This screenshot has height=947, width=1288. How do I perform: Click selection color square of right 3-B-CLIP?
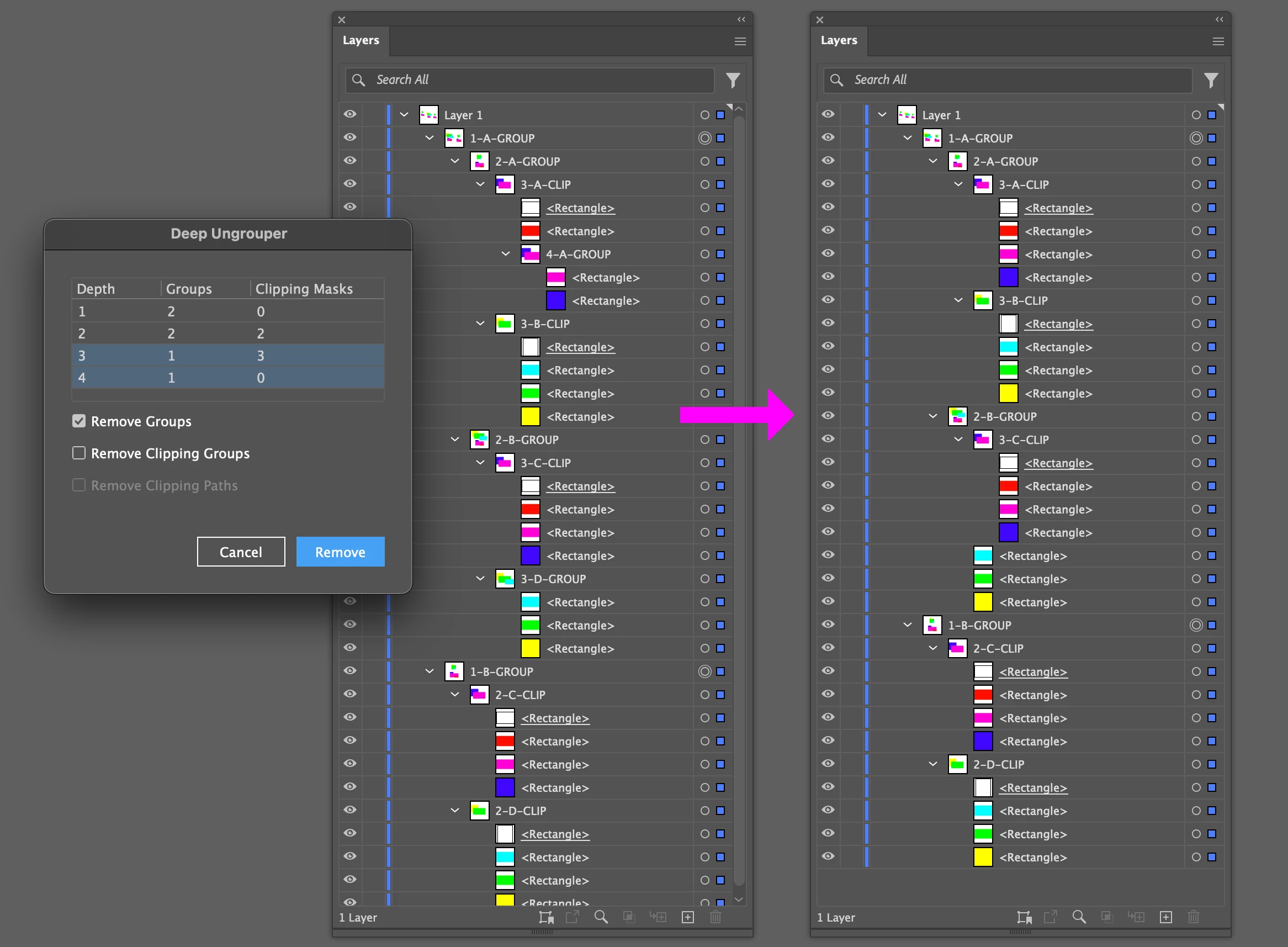click(1212, 300)
